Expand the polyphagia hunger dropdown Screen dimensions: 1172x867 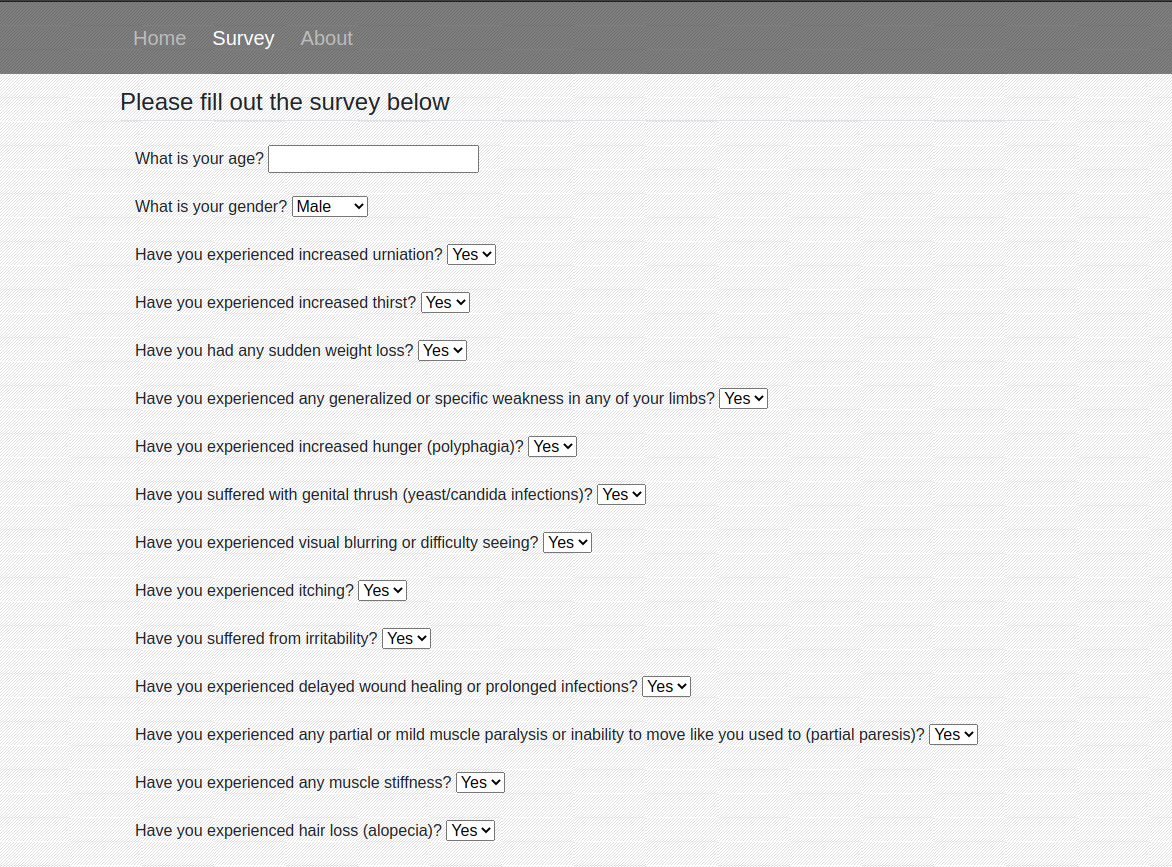552,446
